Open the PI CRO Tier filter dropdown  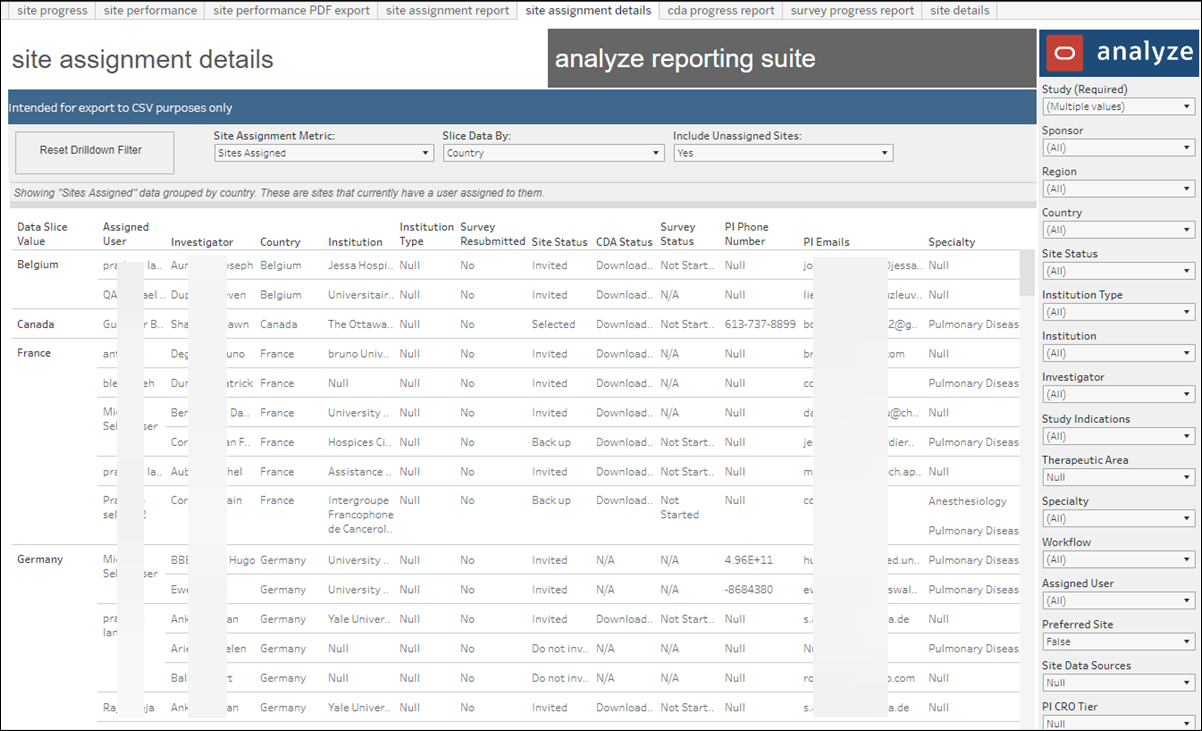[x=1118, y=723]
